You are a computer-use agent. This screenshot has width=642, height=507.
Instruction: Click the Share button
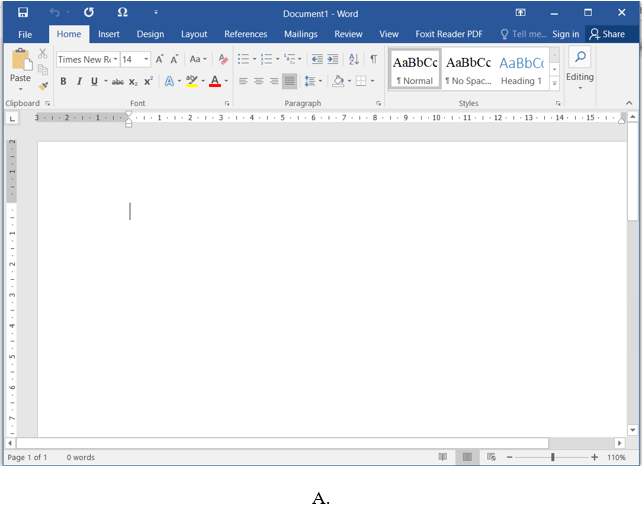pos(607,34)
